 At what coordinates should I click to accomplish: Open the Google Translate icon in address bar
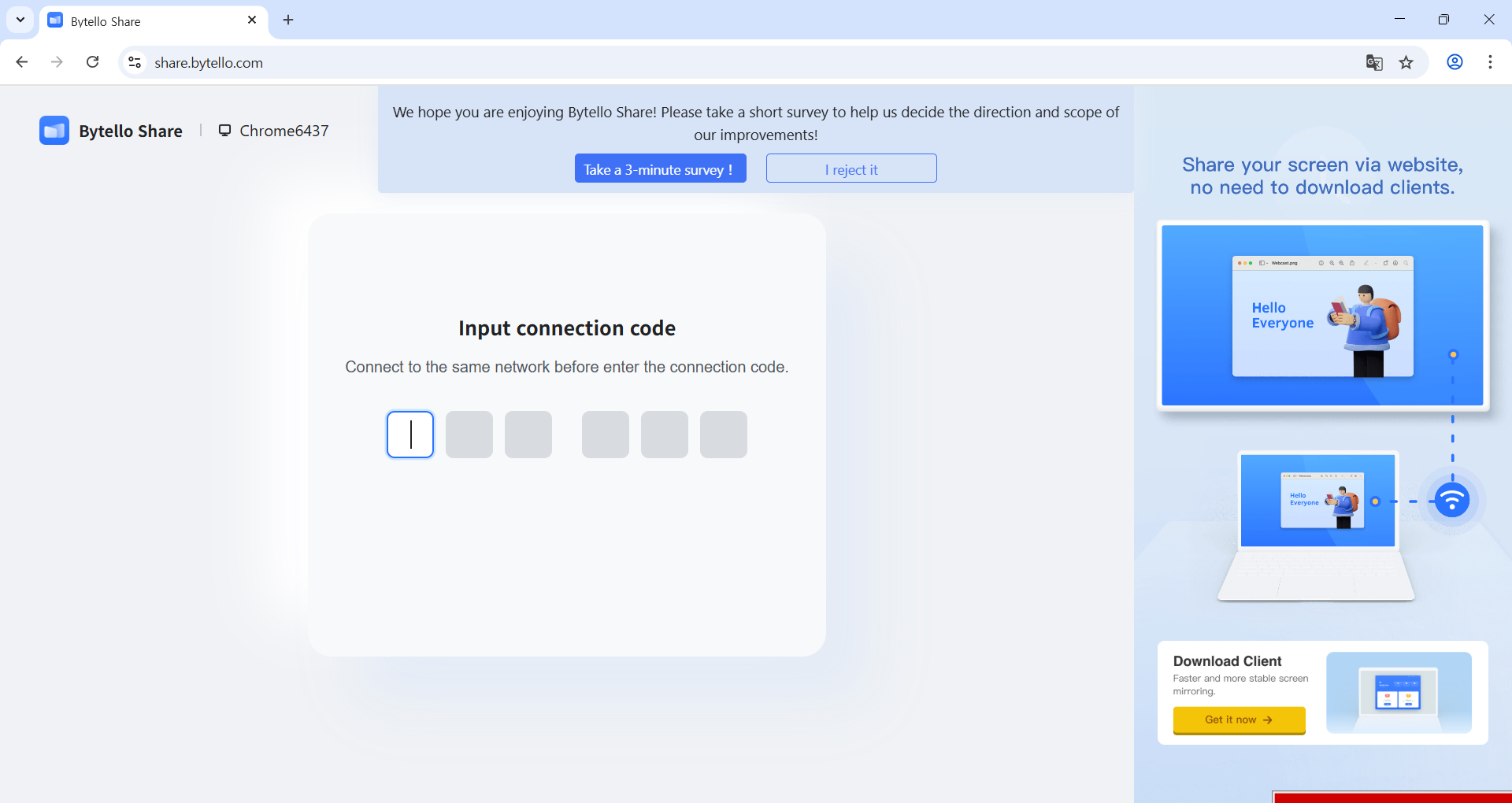pos(1374,63)
